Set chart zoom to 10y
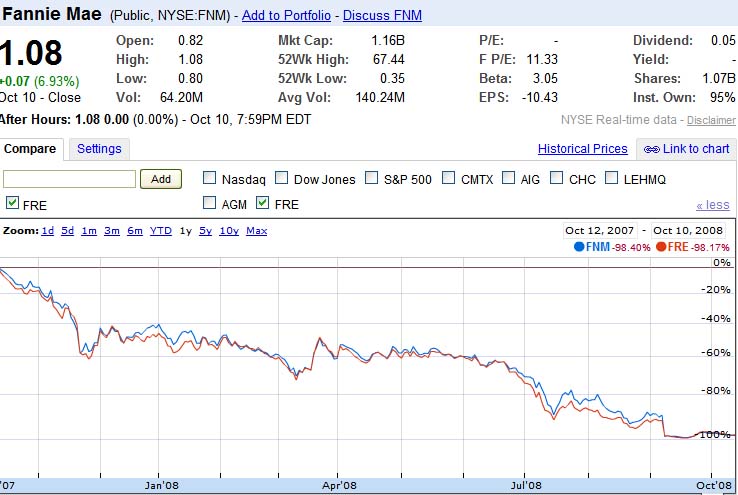 click(229, 231)
